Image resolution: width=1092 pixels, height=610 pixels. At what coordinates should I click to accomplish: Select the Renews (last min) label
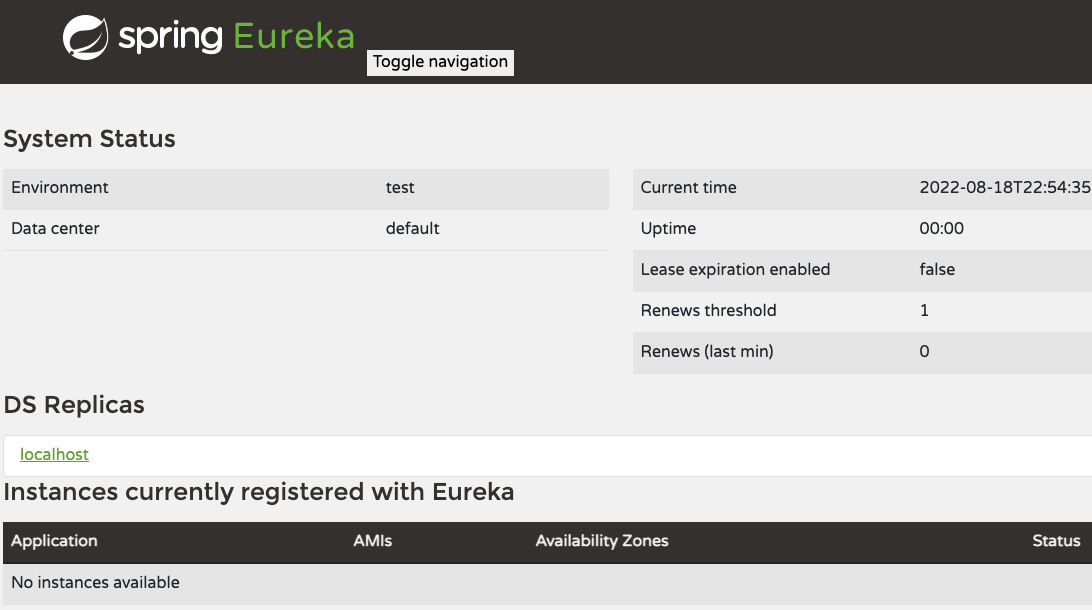(x=707, y=352)
